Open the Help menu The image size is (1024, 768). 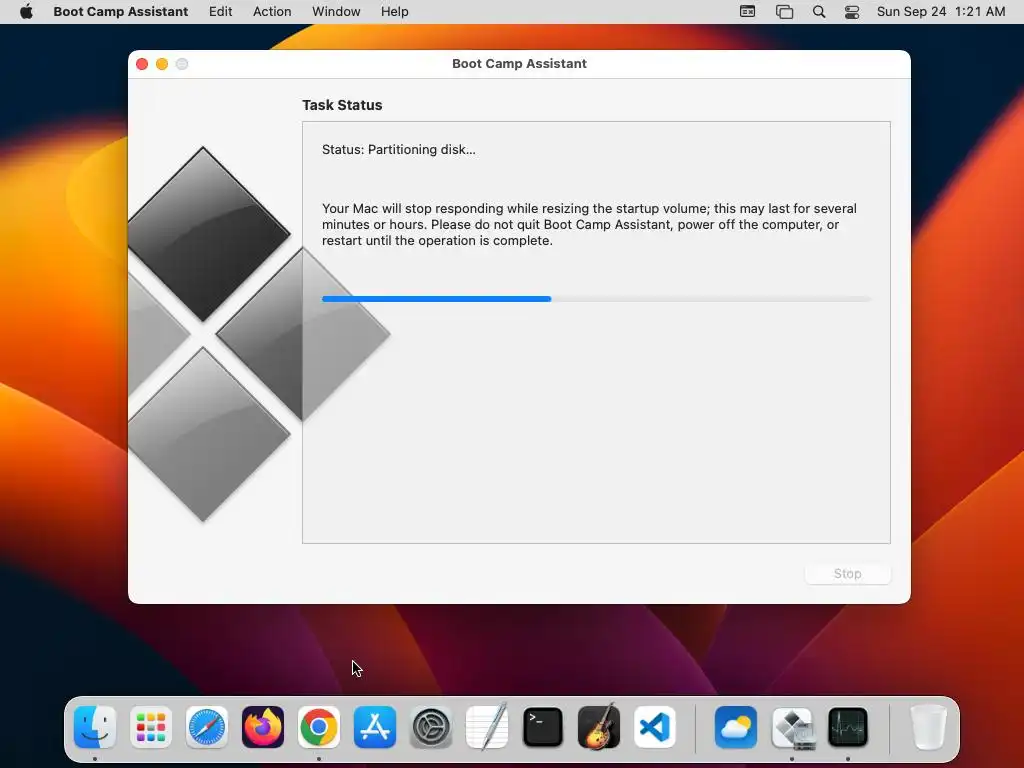[394, 12]
